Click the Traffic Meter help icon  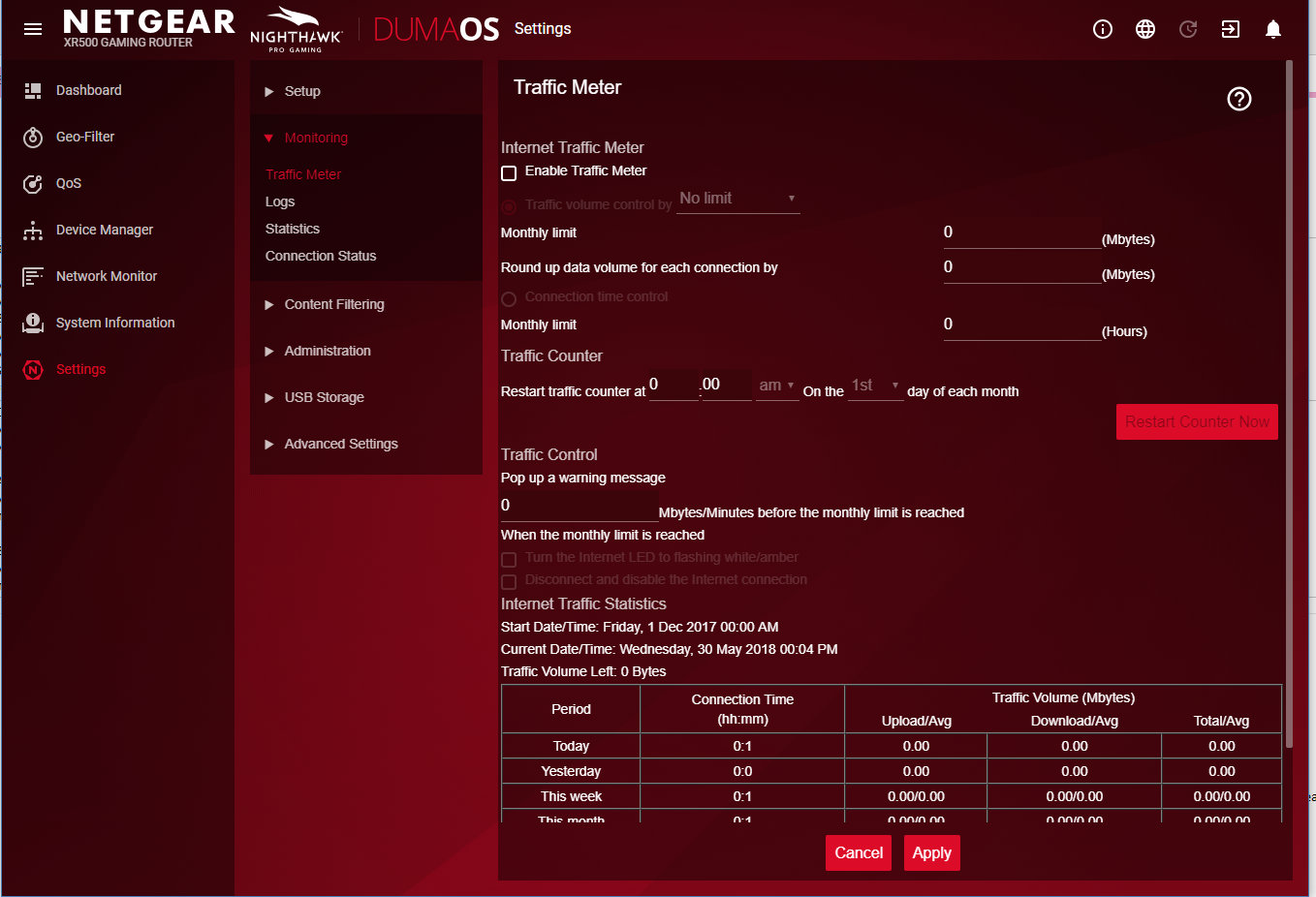point(1238,99)
